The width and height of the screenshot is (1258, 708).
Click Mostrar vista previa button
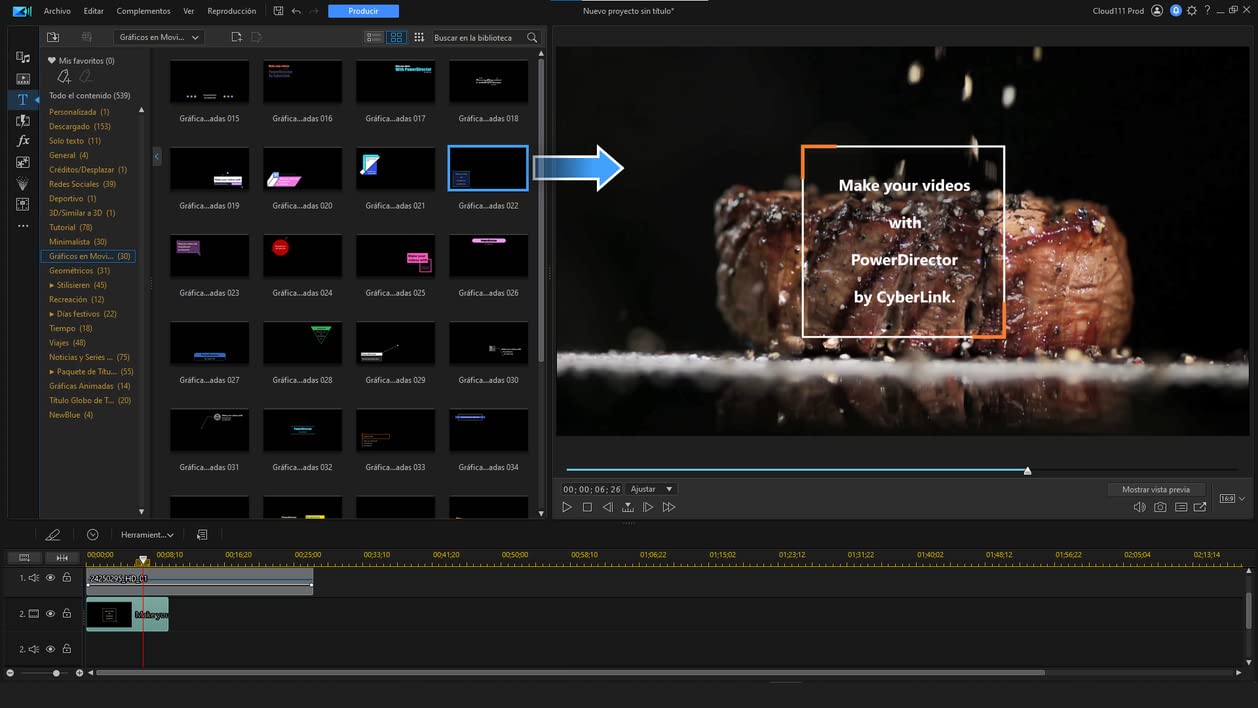pyautogui.click(x=1156, y=489)
